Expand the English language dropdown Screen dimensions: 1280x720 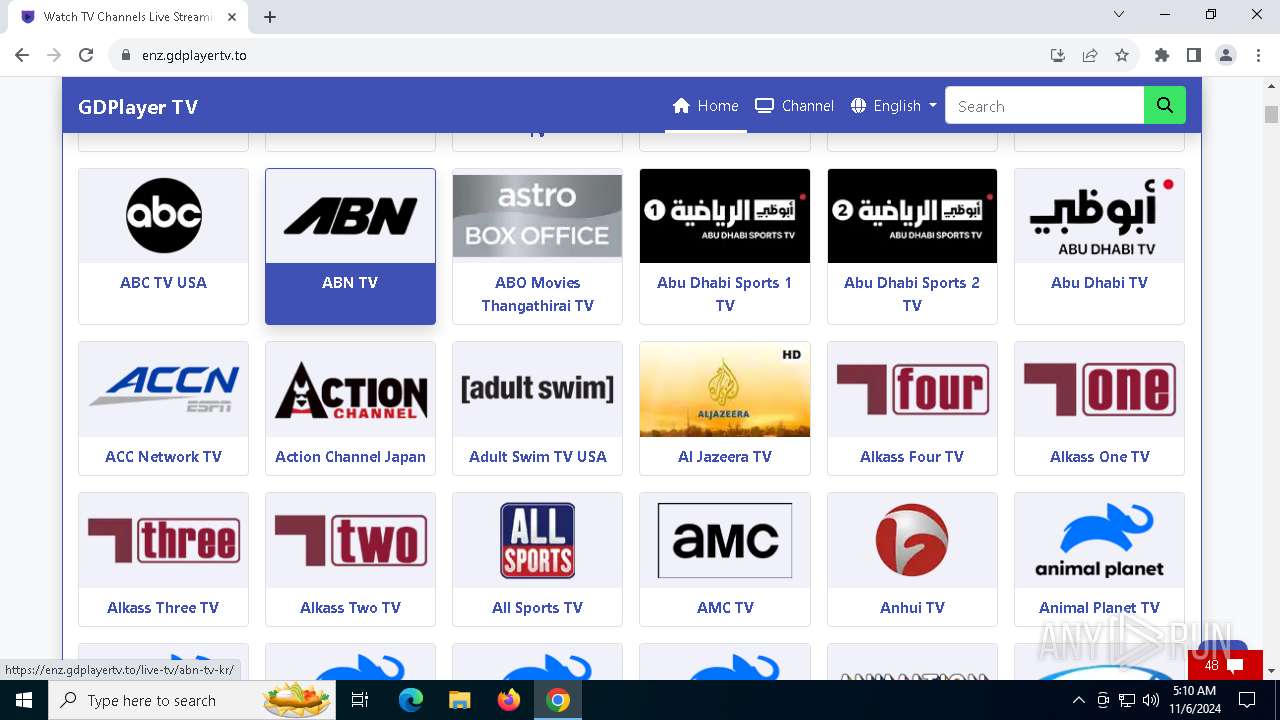(894, 106)
